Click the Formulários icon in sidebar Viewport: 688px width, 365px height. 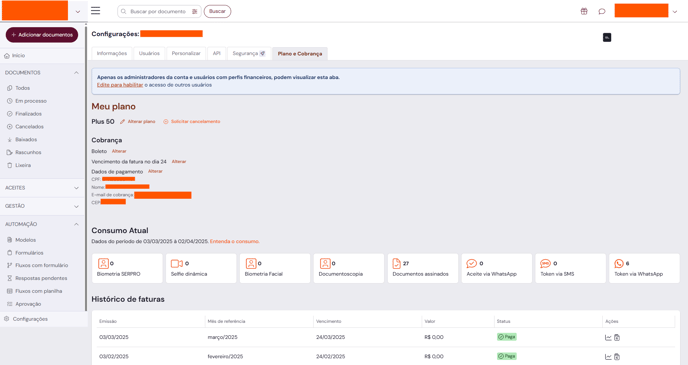tap(10, 253)
